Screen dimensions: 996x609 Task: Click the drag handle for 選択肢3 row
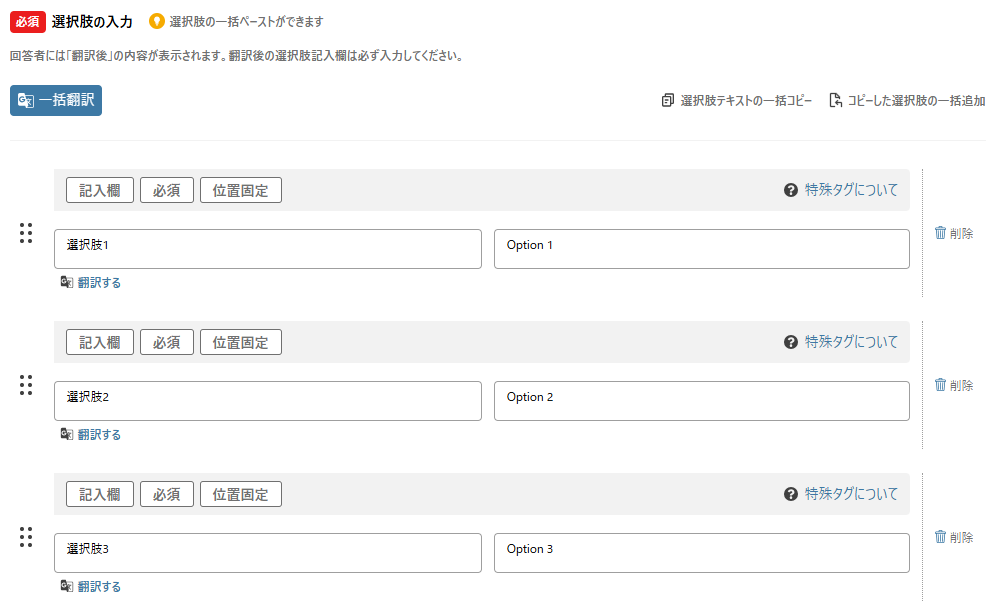26,537
